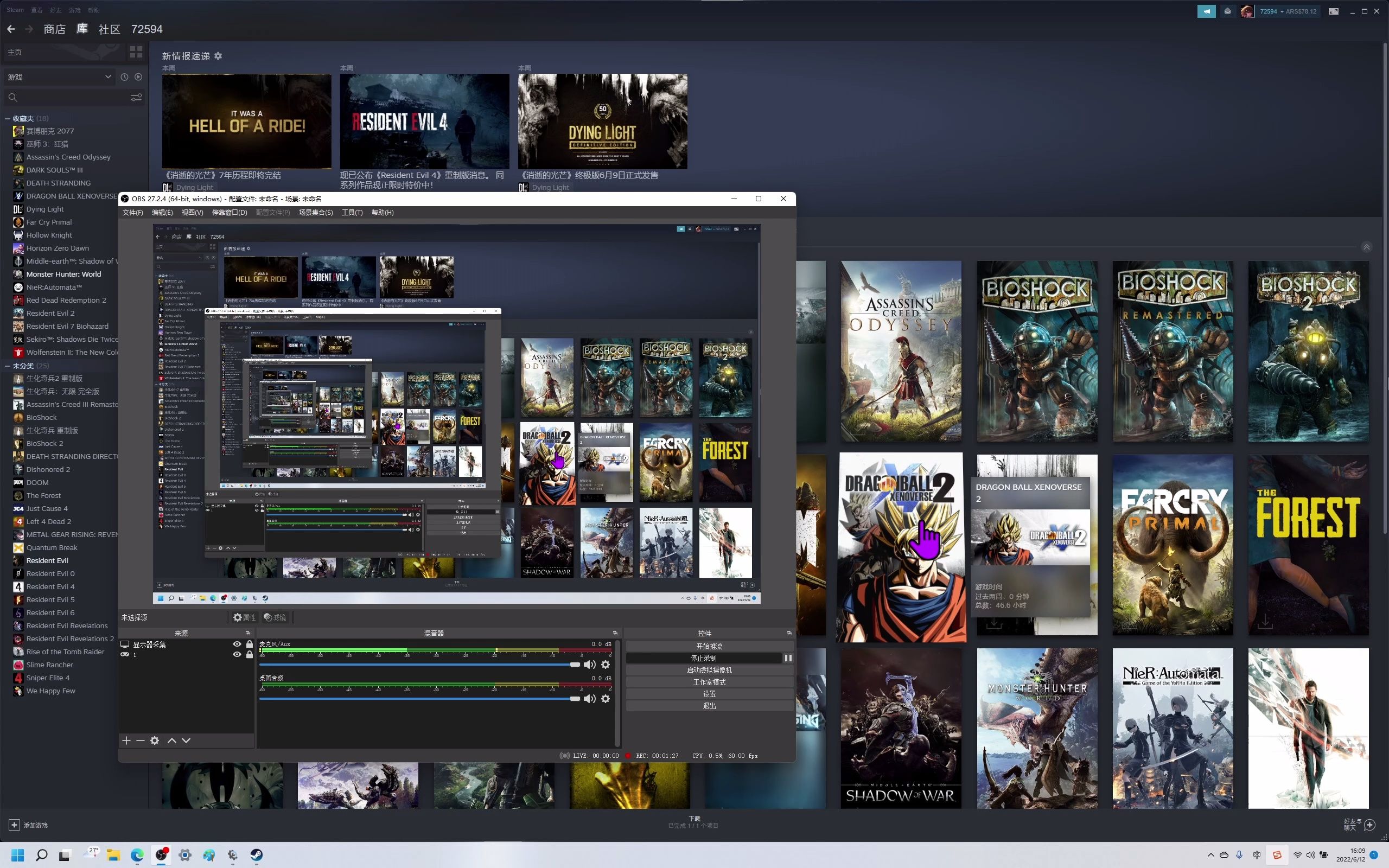Open 属性 properties button in OBS
The image size is (1389, 868).
(x=245, y=617)
